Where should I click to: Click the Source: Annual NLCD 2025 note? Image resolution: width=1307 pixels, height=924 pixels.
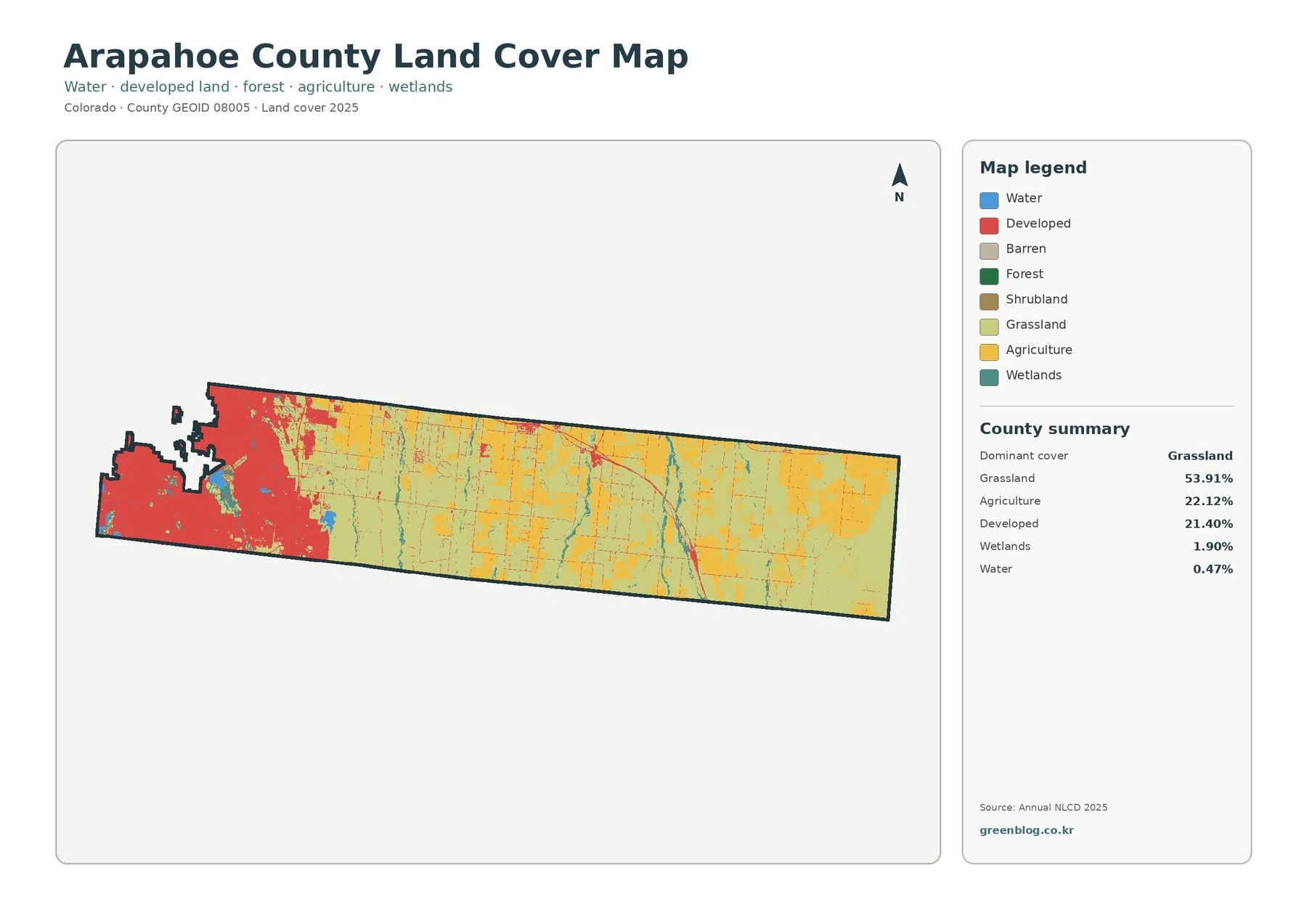[x=1043, y=808]
